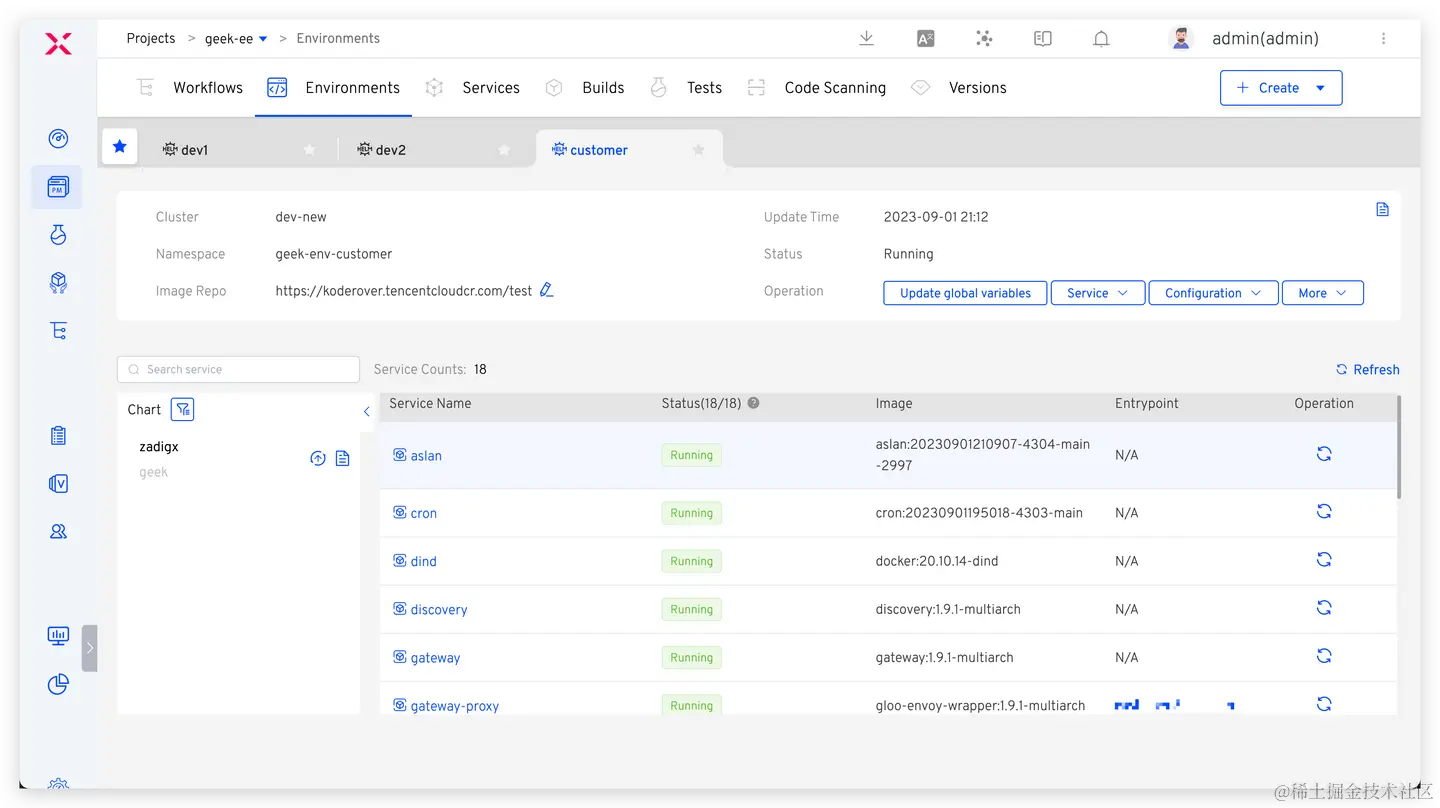Click the Chart filter icon

pos(182,409)
